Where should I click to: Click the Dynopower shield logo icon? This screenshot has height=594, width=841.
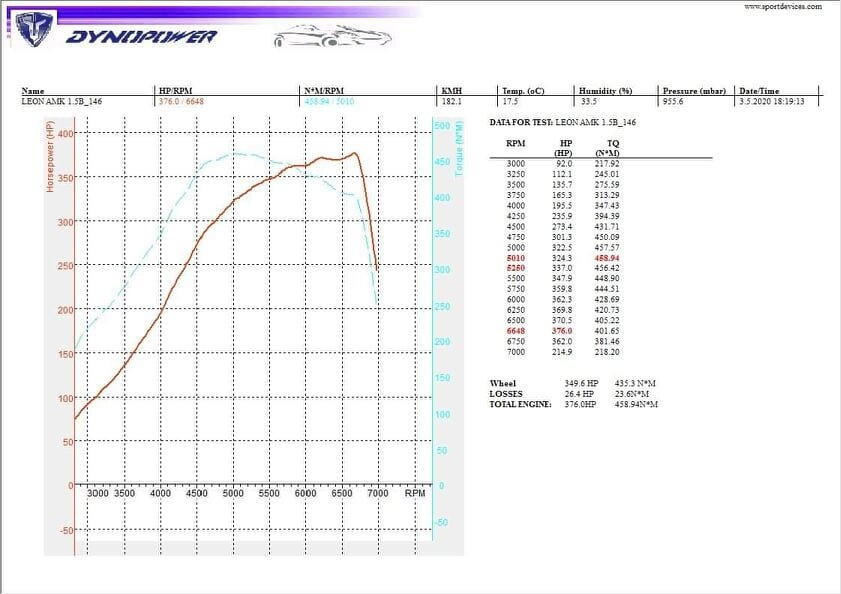click(x=34, y=29)
